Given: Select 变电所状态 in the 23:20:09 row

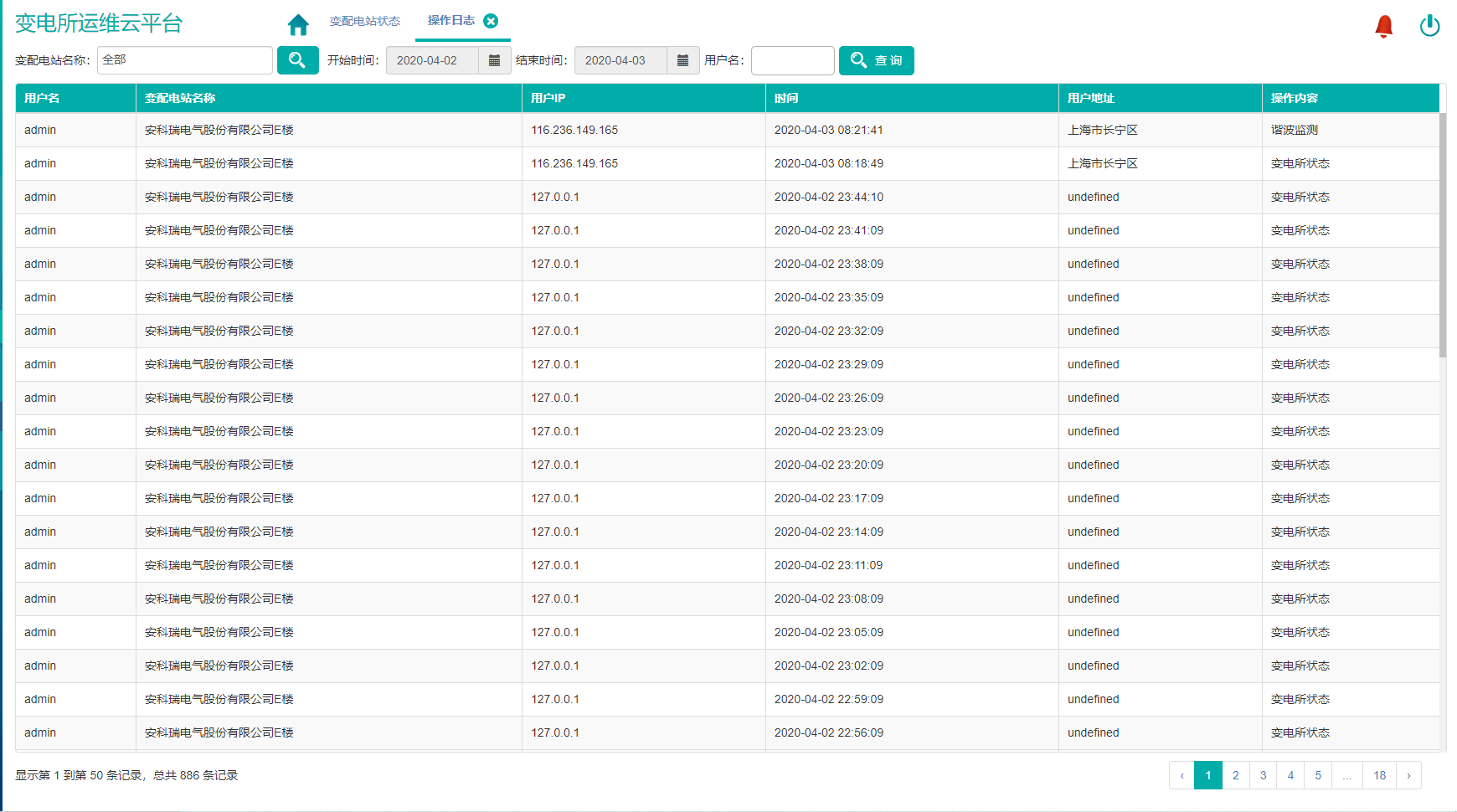Looking at the screenshot, I should click(1300, 465).
